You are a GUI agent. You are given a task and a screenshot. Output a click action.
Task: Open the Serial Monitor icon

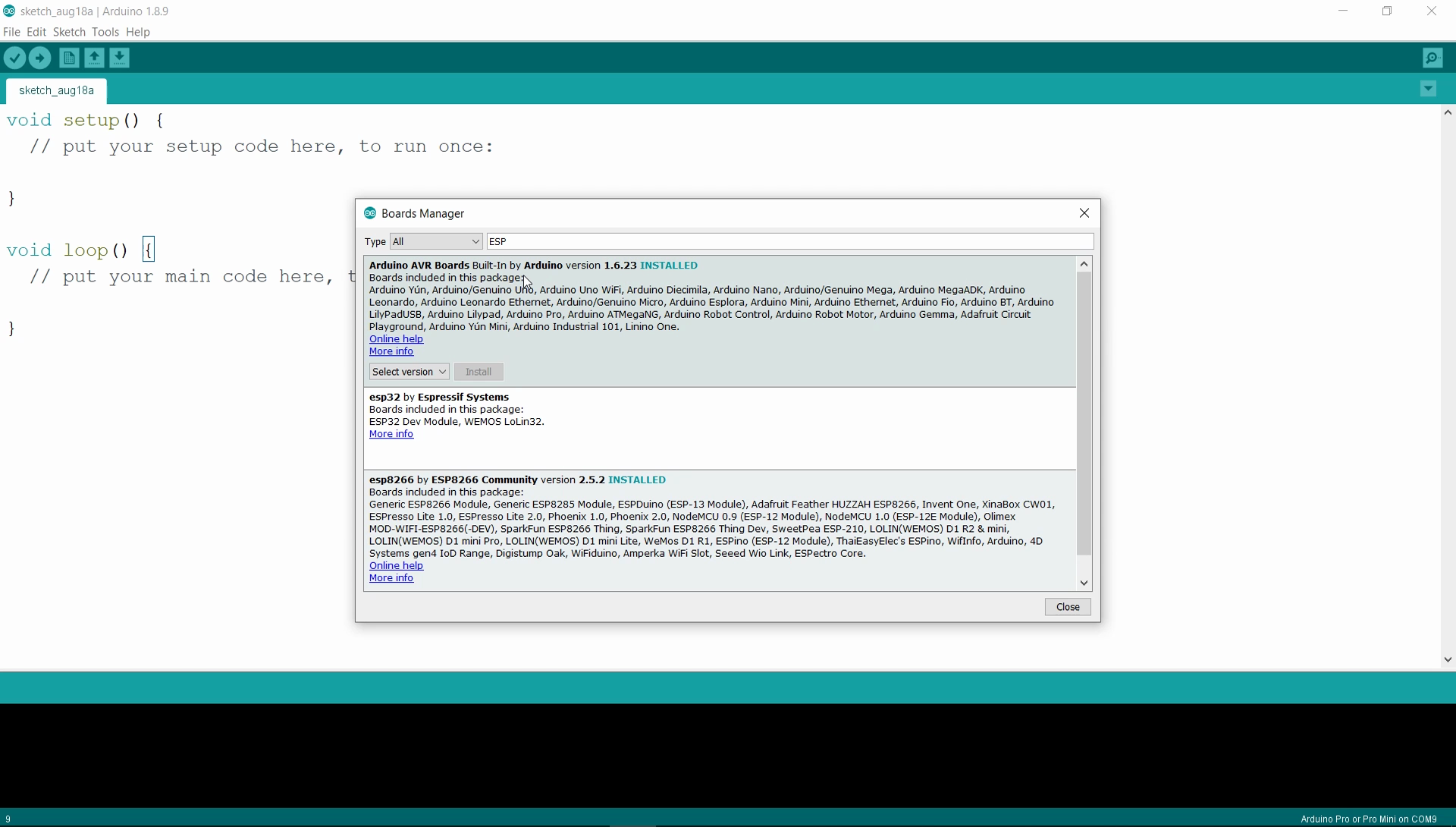(1432, 58)
